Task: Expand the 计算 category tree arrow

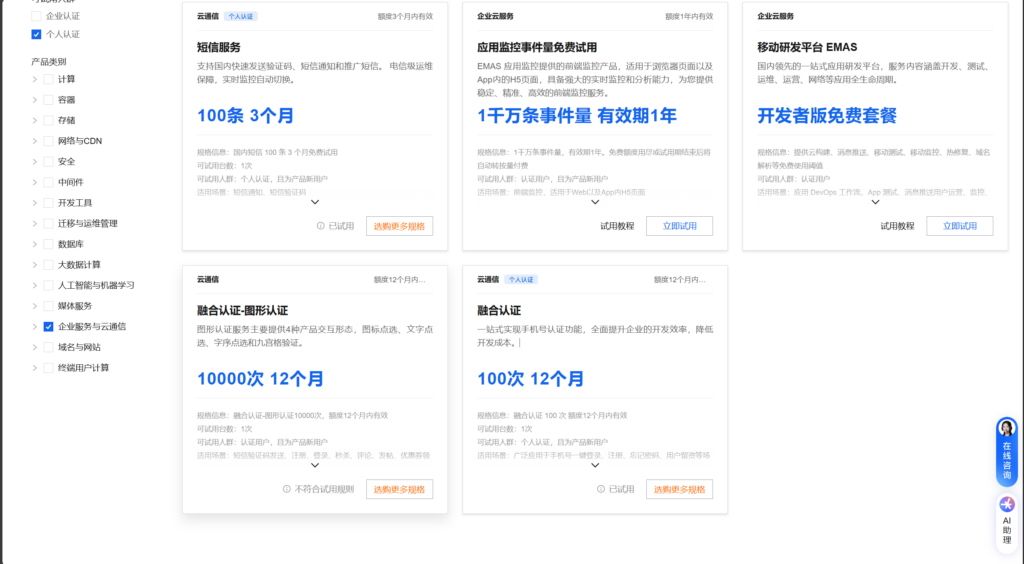Action: [x=35, y=79]
